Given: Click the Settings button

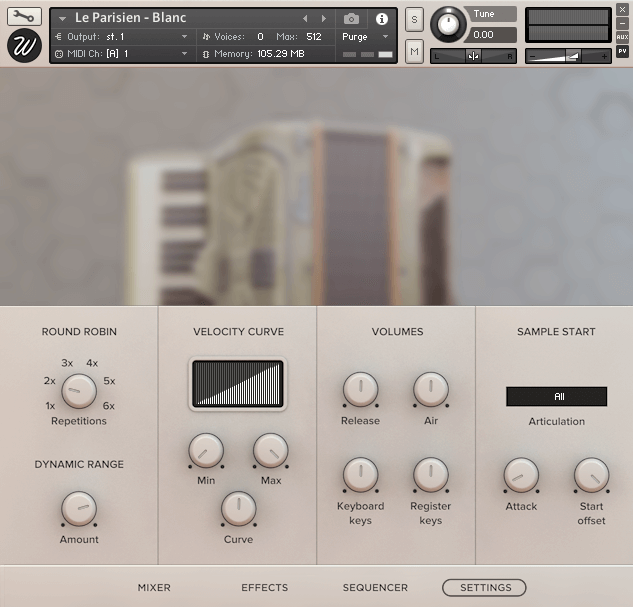Looking at the screenshot, I should pos(484,588).
